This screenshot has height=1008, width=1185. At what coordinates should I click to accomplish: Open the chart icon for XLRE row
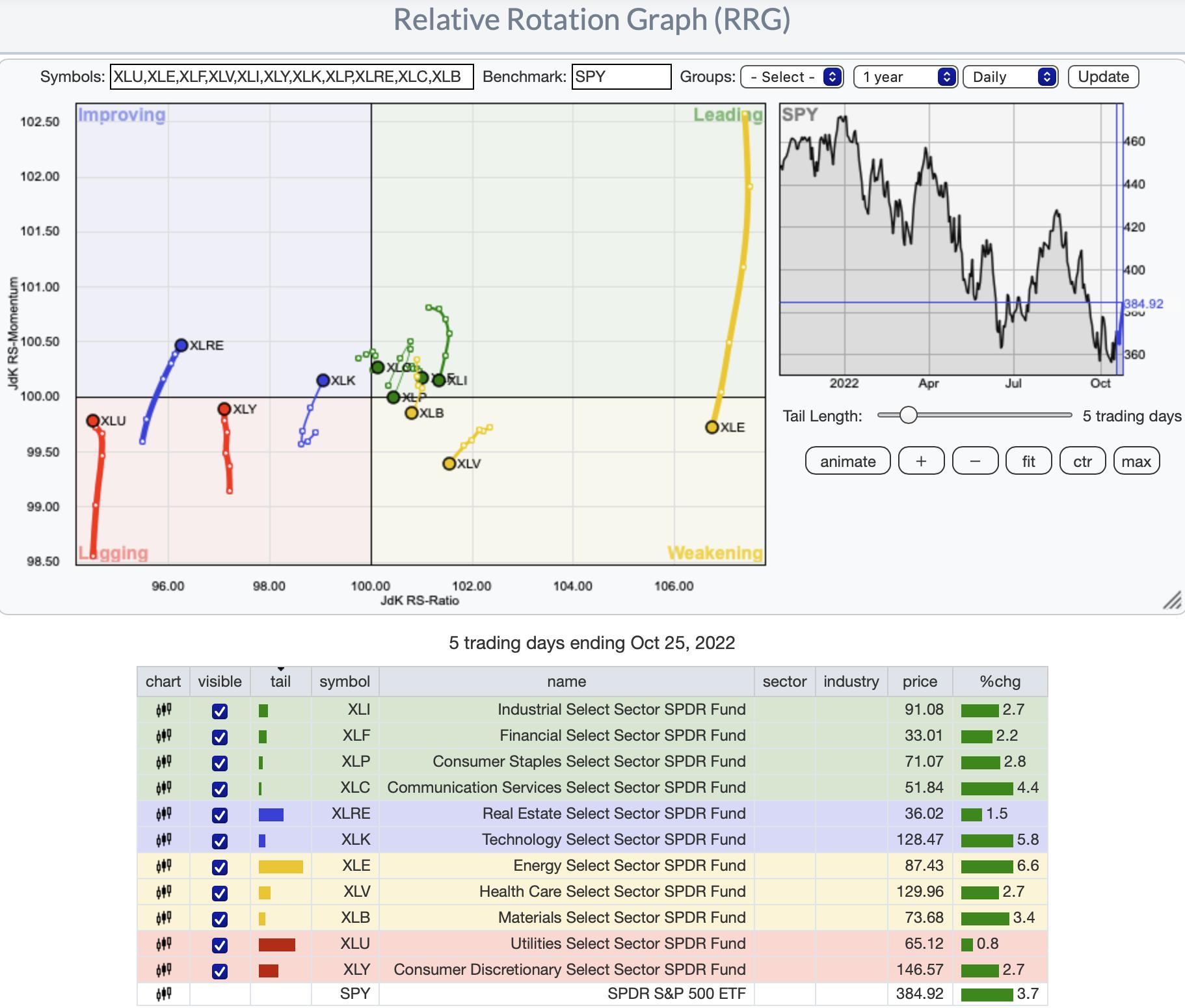[163, 814]
